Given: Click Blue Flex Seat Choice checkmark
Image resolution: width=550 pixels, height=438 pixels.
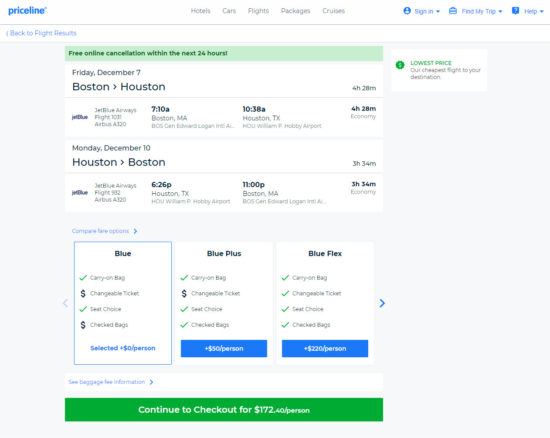Looking at the screenshot, I should coord(285,309).
